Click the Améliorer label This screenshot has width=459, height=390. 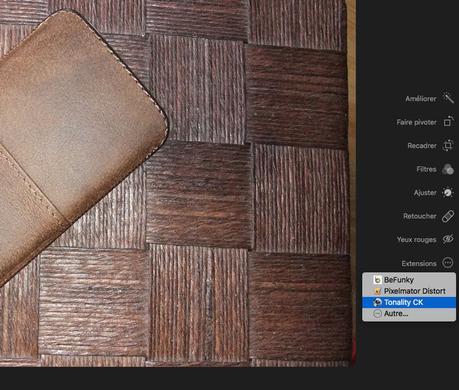(x=421, y=99)
